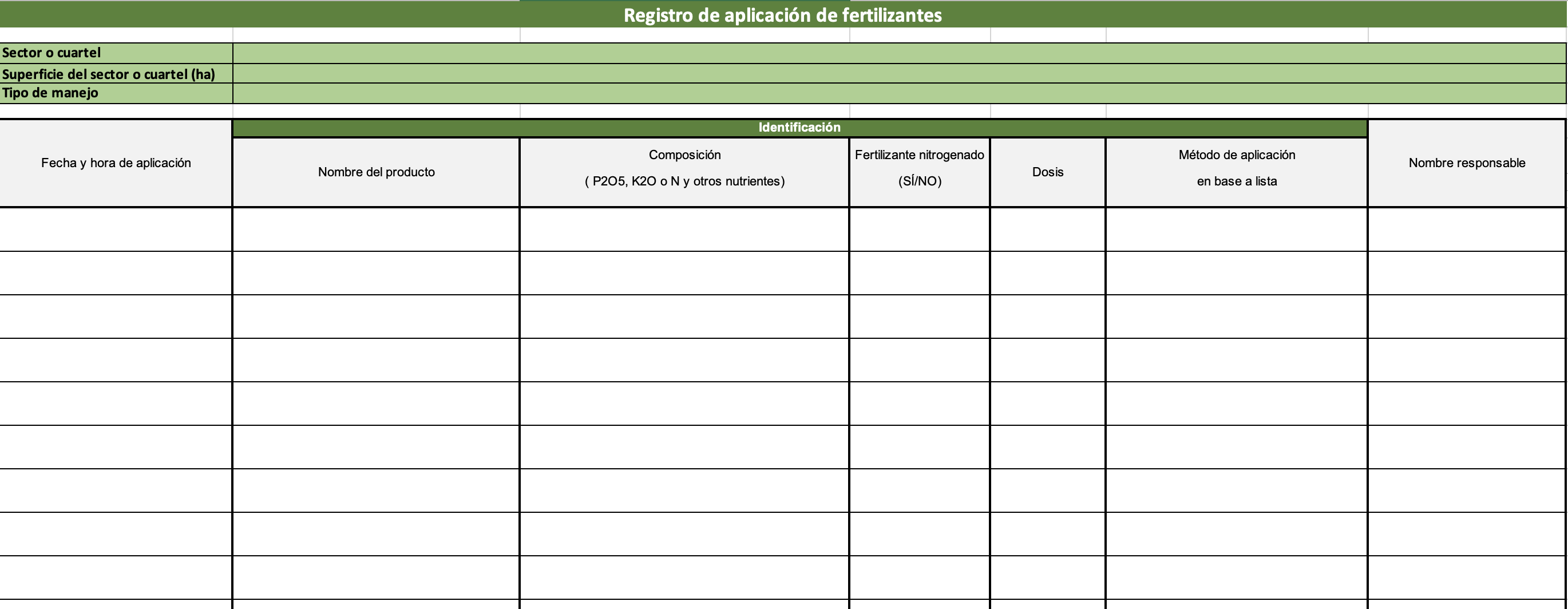Select first empty row under 'Dosis'
The height and width of the screenshot is (609, 1568).
1048,230
